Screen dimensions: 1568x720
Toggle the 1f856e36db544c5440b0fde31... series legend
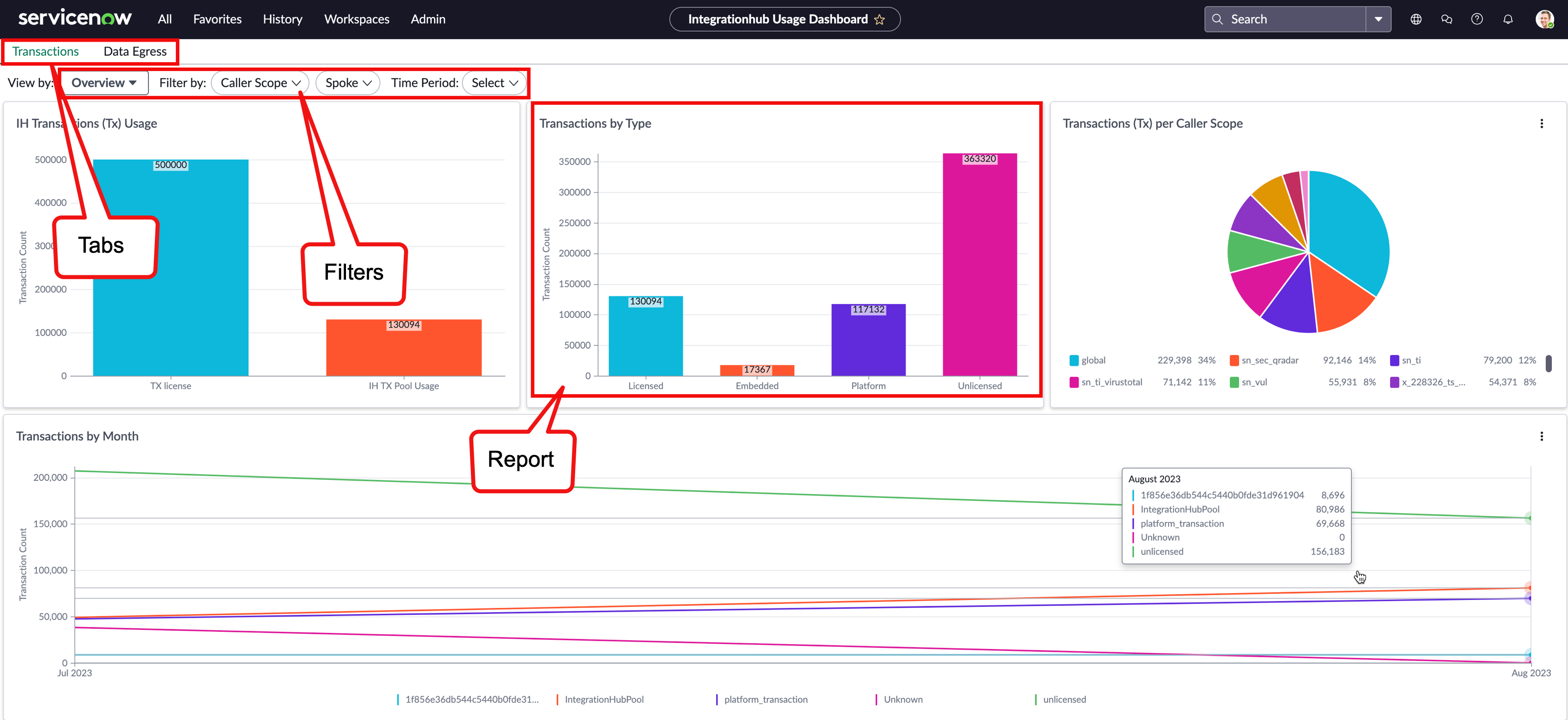pyautogui.click(x=467, y=699)
